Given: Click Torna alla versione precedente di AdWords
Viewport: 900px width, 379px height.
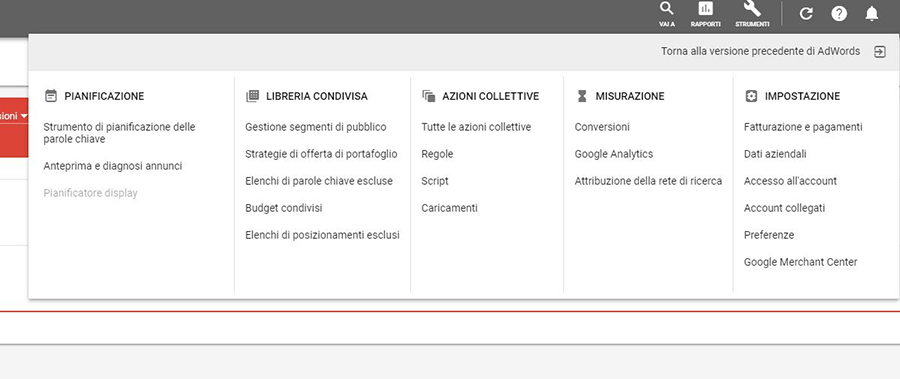Looking at the screenshot, I should tap(761, 51).
